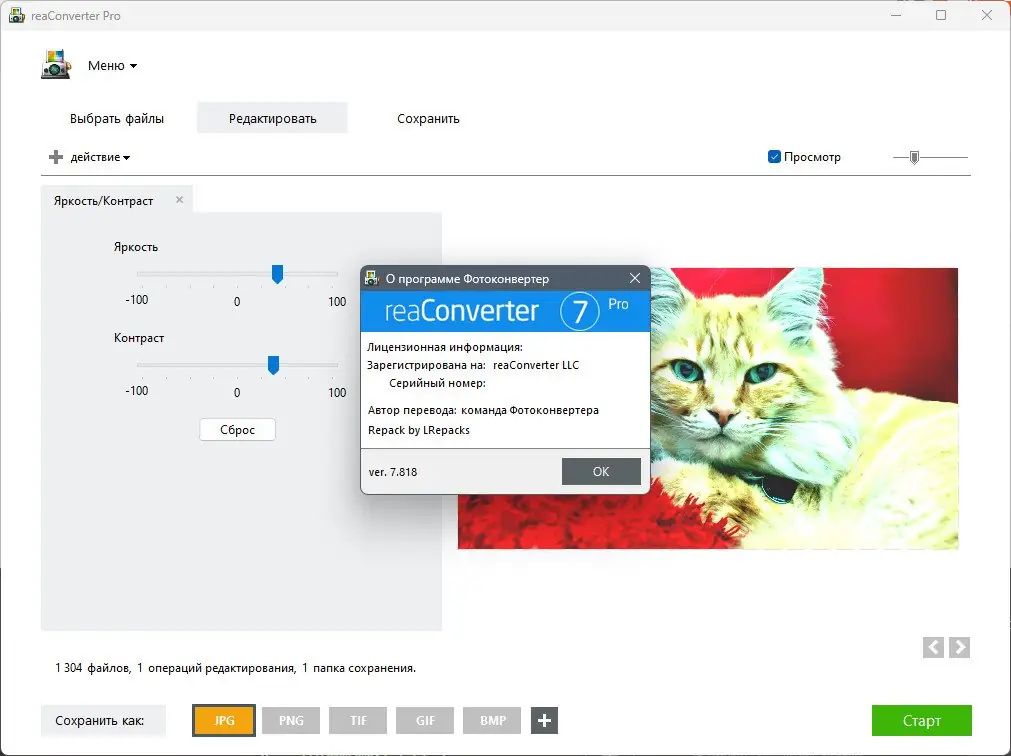The height and width of the screenshot is (756, 1011).
Task: Switch to the Сохранить tab
Action: click(x=428, y=119)
